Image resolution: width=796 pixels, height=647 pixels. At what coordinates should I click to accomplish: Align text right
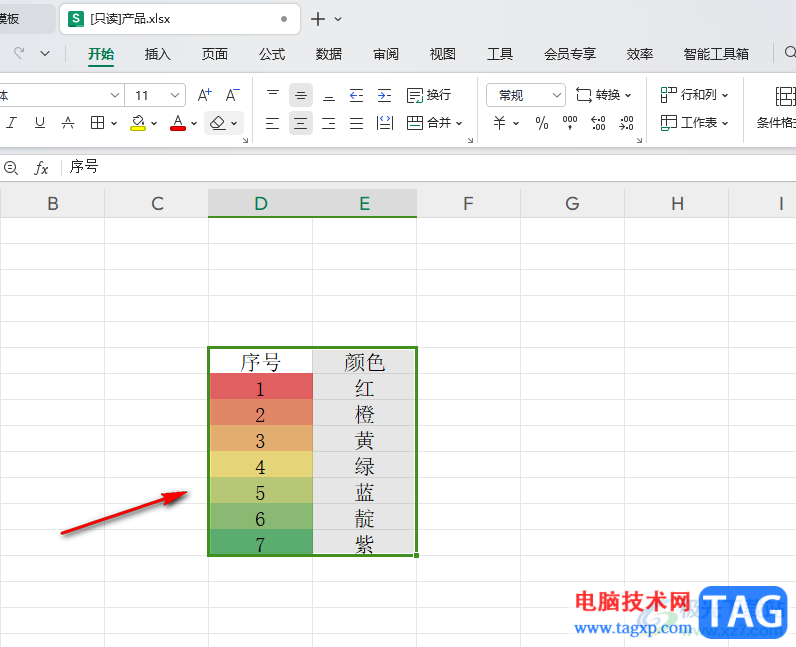click(x=328, y=123)
